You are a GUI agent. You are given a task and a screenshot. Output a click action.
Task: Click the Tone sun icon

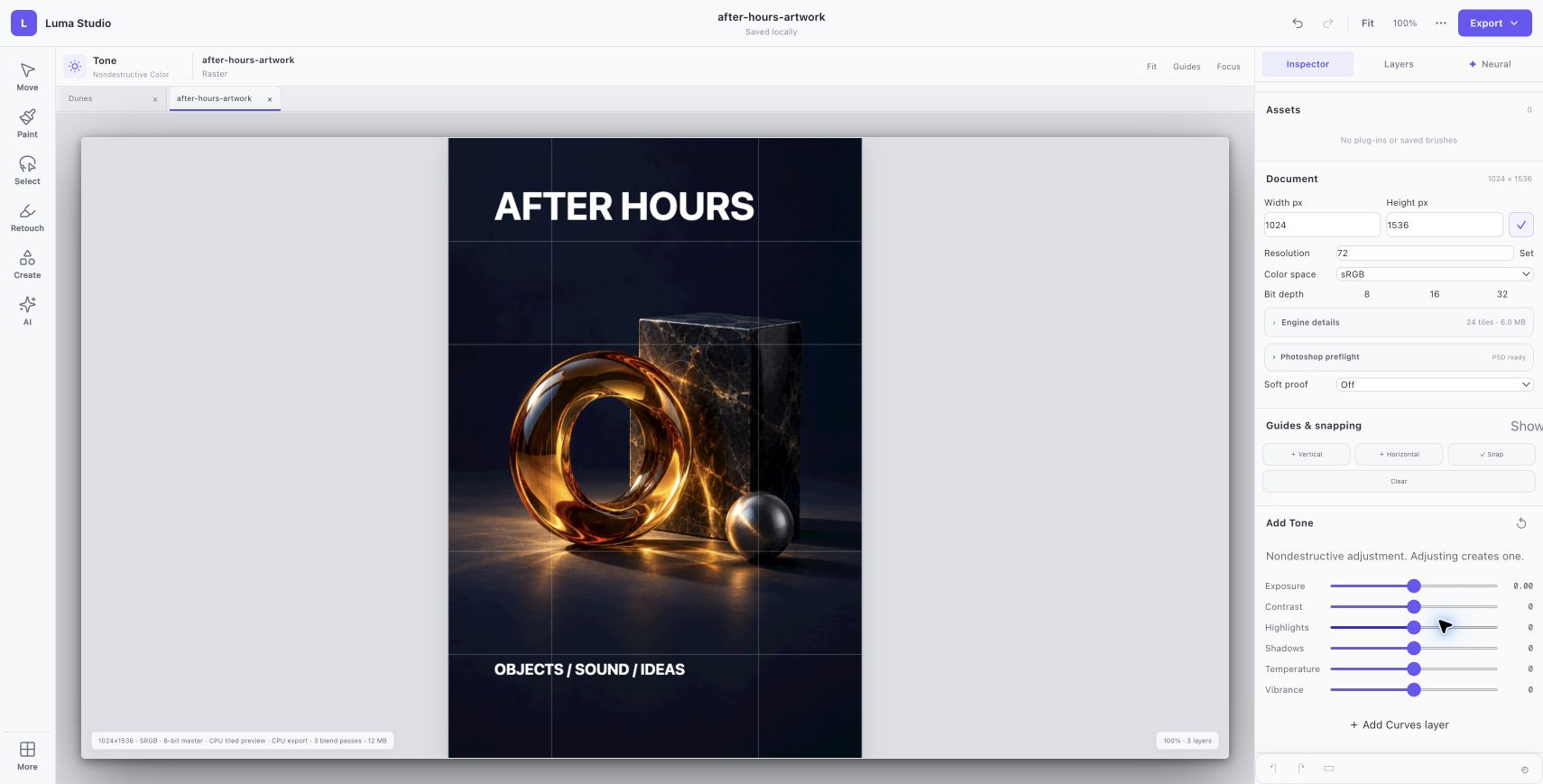click(x=75, y=66)
